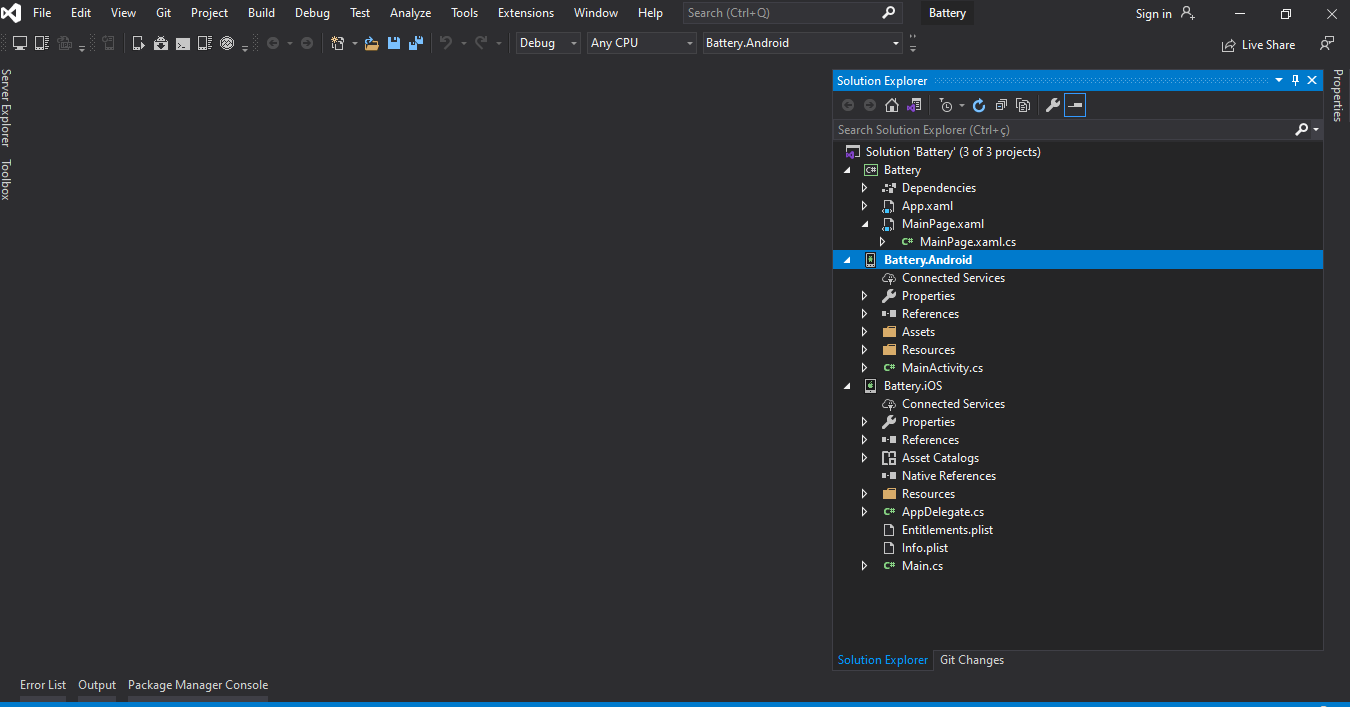Click the Navigate Backward arrow in Solution Explorer
This screenshot has width=1351, height=713.
pos(847,105)
